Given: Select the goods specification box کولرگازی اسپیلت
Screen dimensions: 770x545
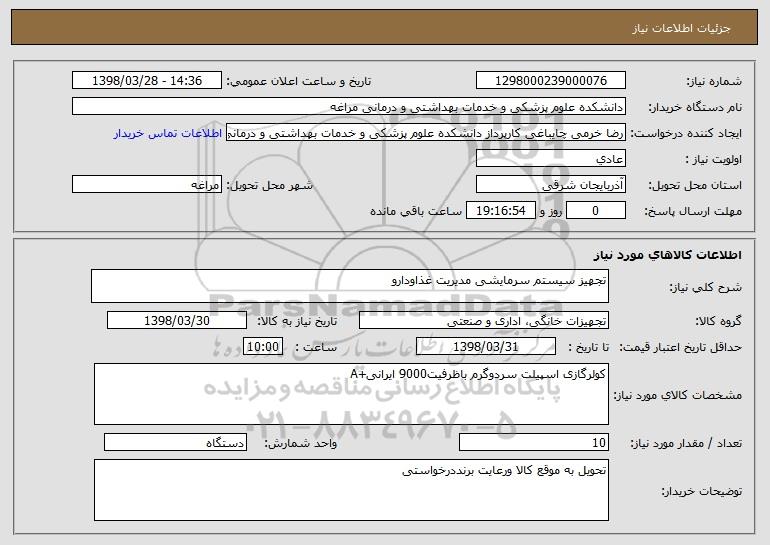Looking at the screenshot, I should pos(351,394).
